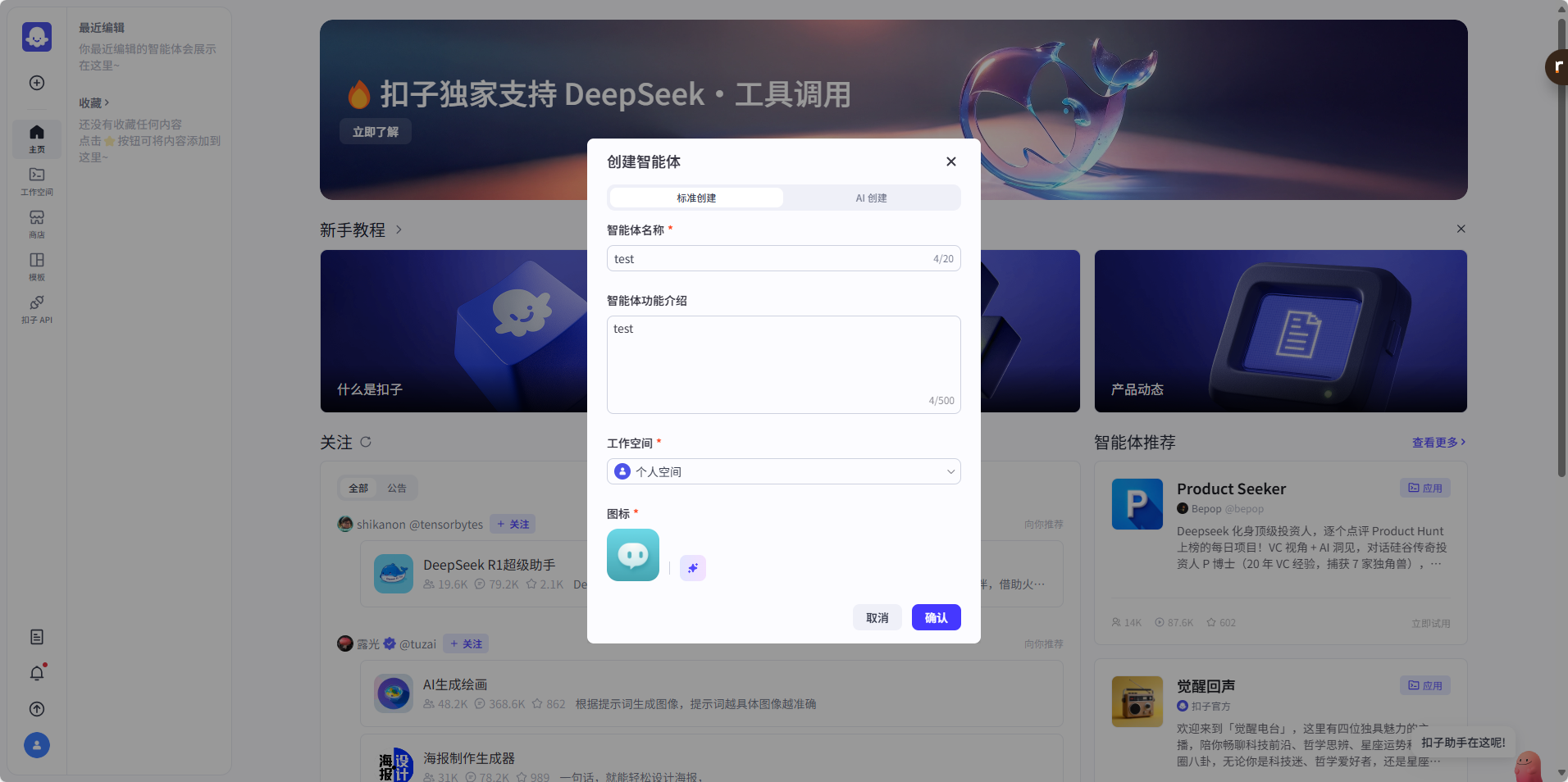Follow 露光 with the 关注 button
The height and width of the screenshot is (782, 1568).
(x=466, y=643)
